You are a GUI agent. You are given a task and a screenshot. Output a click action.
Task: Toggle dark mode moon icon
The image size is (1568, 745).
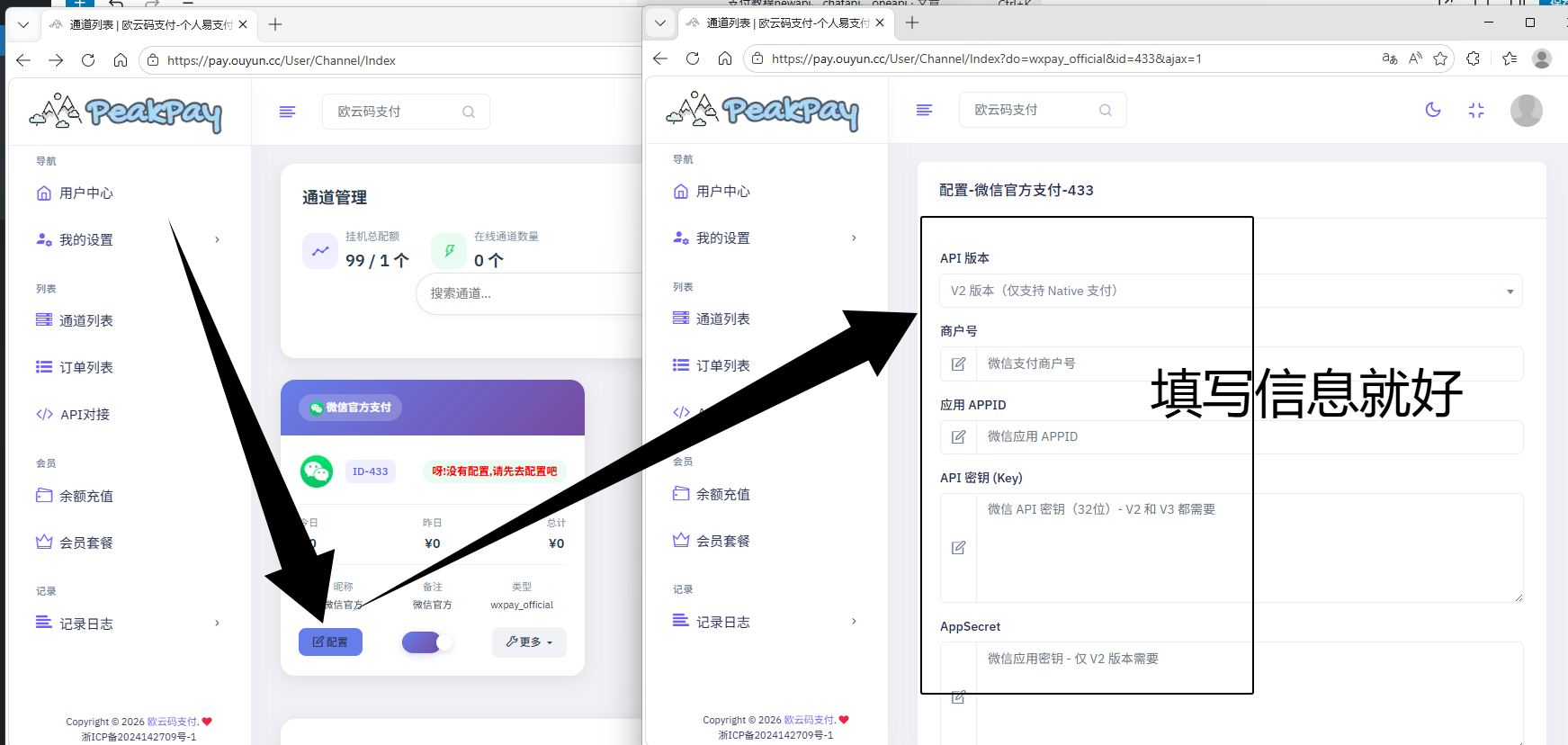tap(1433, 110)
